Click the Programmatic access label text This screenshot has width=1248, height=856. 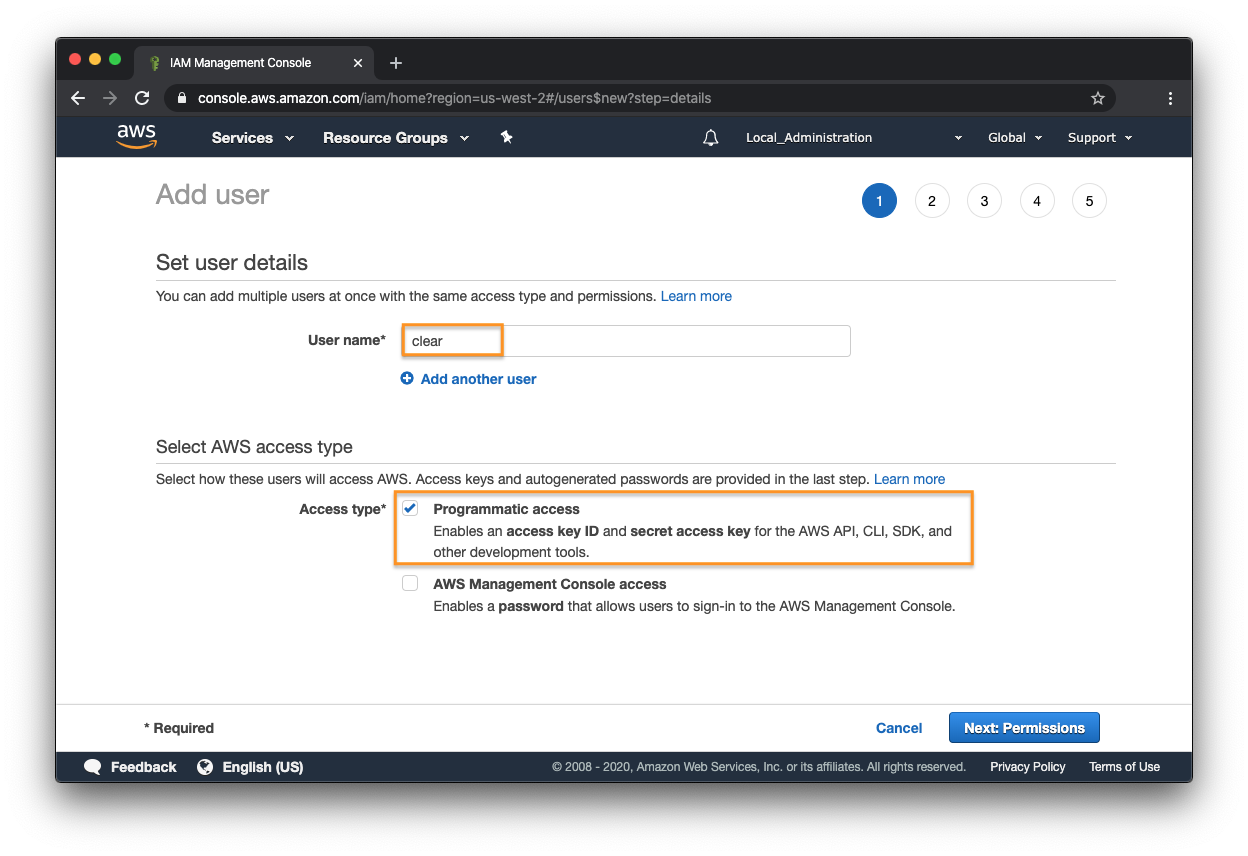(x=506, y=509)
